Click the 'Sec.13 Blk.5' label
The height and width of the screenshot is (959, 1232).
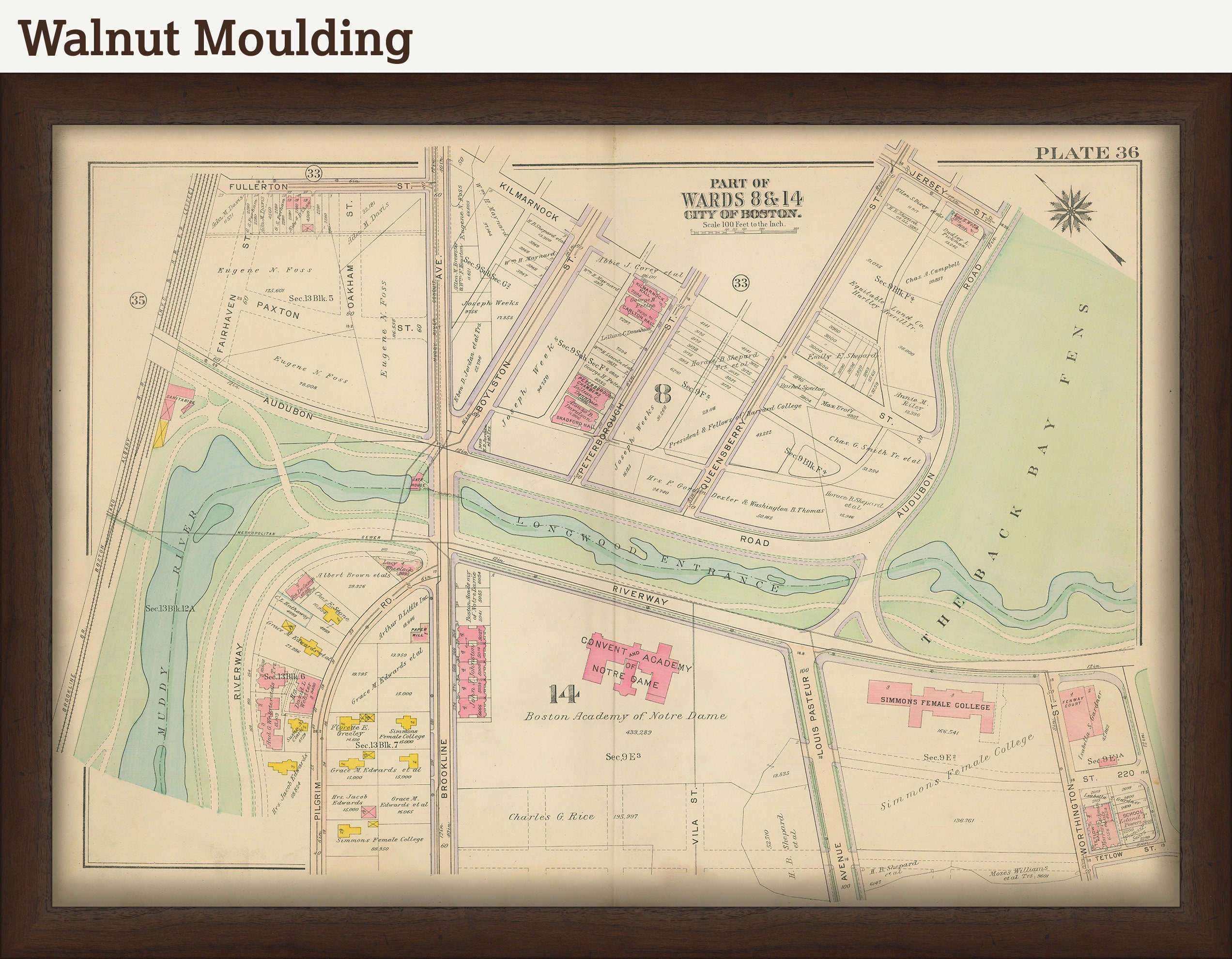(x=311, y=298)
